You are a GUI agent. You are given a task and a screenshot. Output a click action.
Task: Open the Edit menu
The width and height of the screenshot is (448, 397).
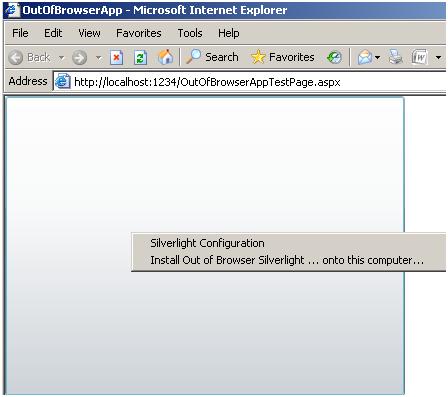[53, 33]
